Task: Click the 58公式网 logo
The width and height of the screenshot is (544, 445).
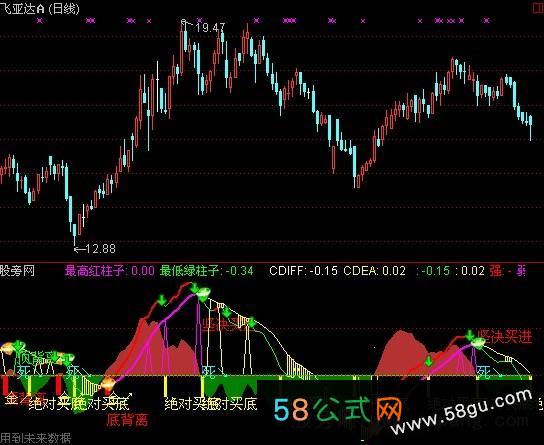Action: 337,410
